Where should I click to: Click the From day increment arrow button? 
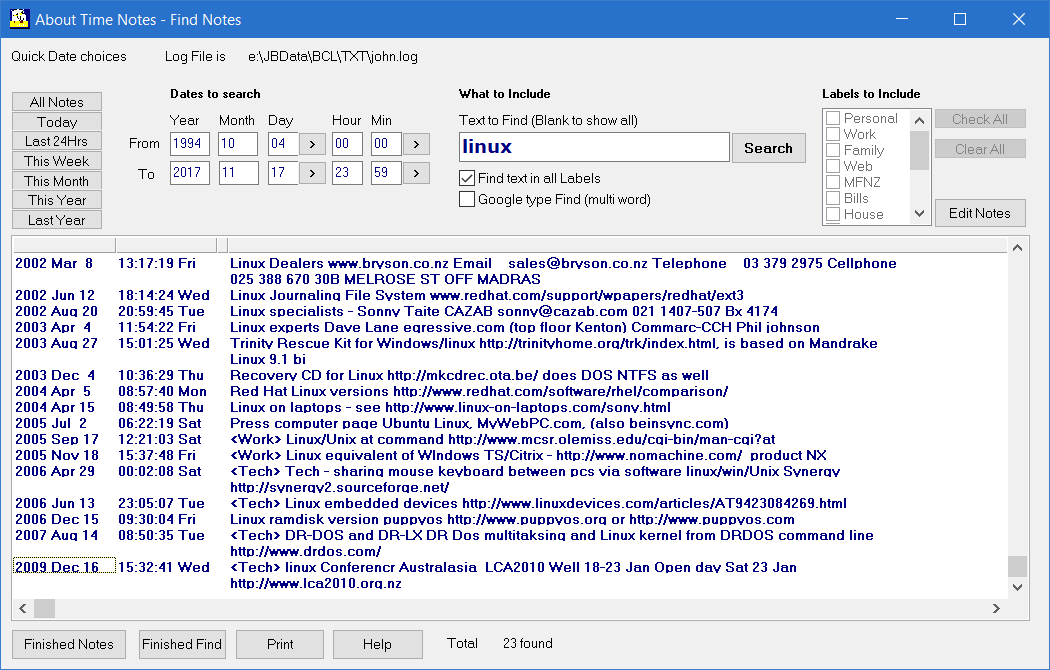(312, 144)
